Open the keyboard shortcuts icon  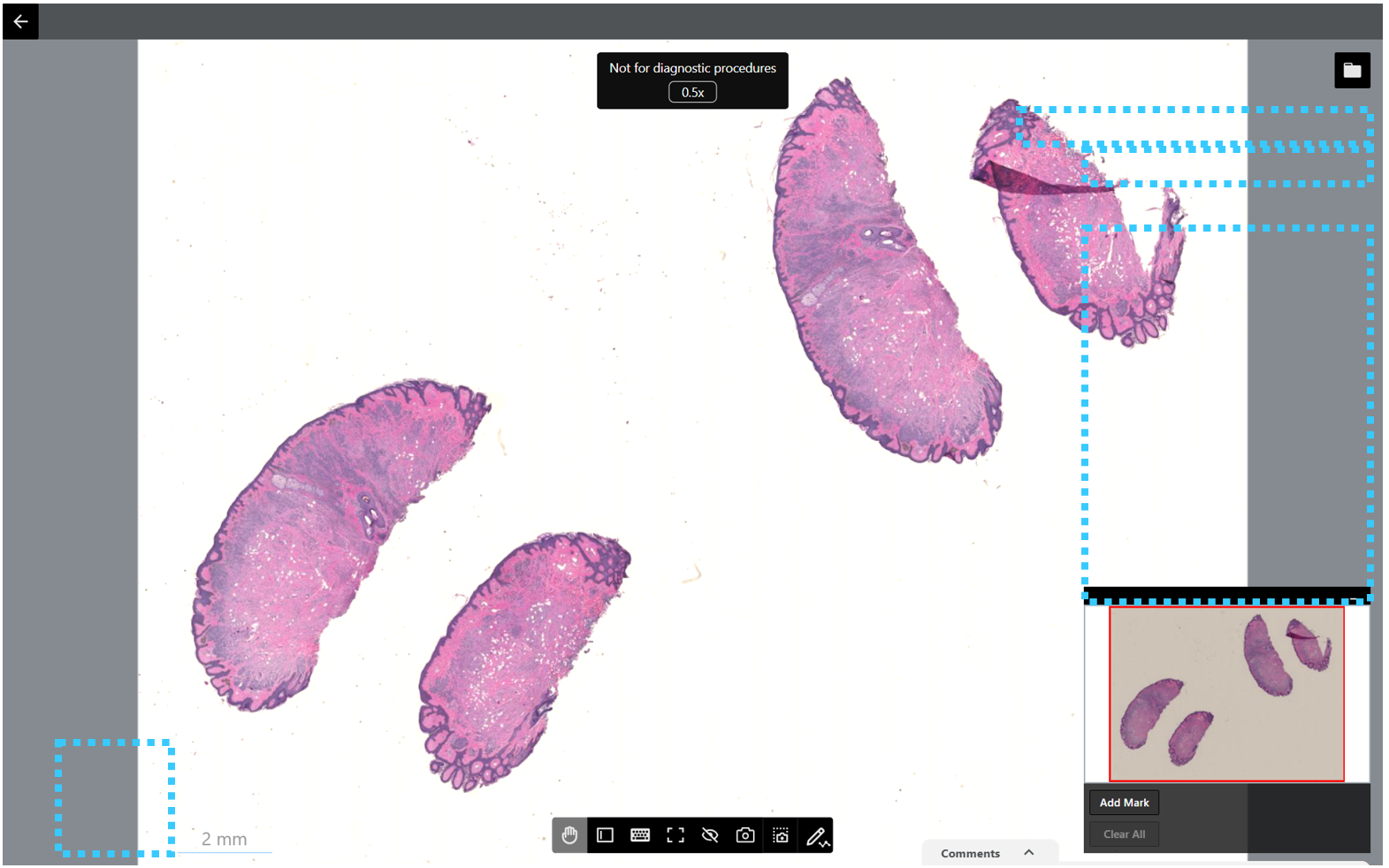click(640, 835)
